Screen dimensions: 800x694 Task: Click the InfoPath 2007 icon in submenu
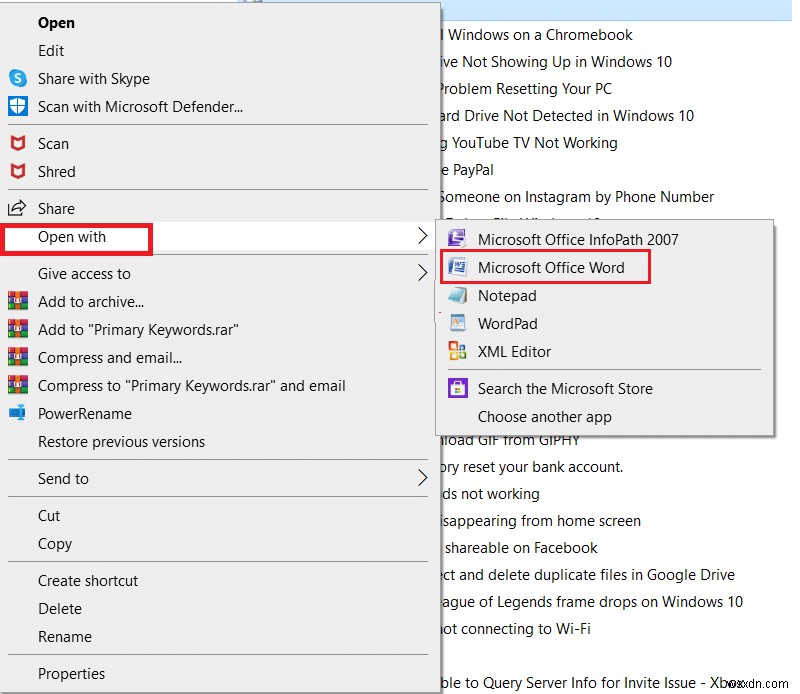[x=457, y=238]
